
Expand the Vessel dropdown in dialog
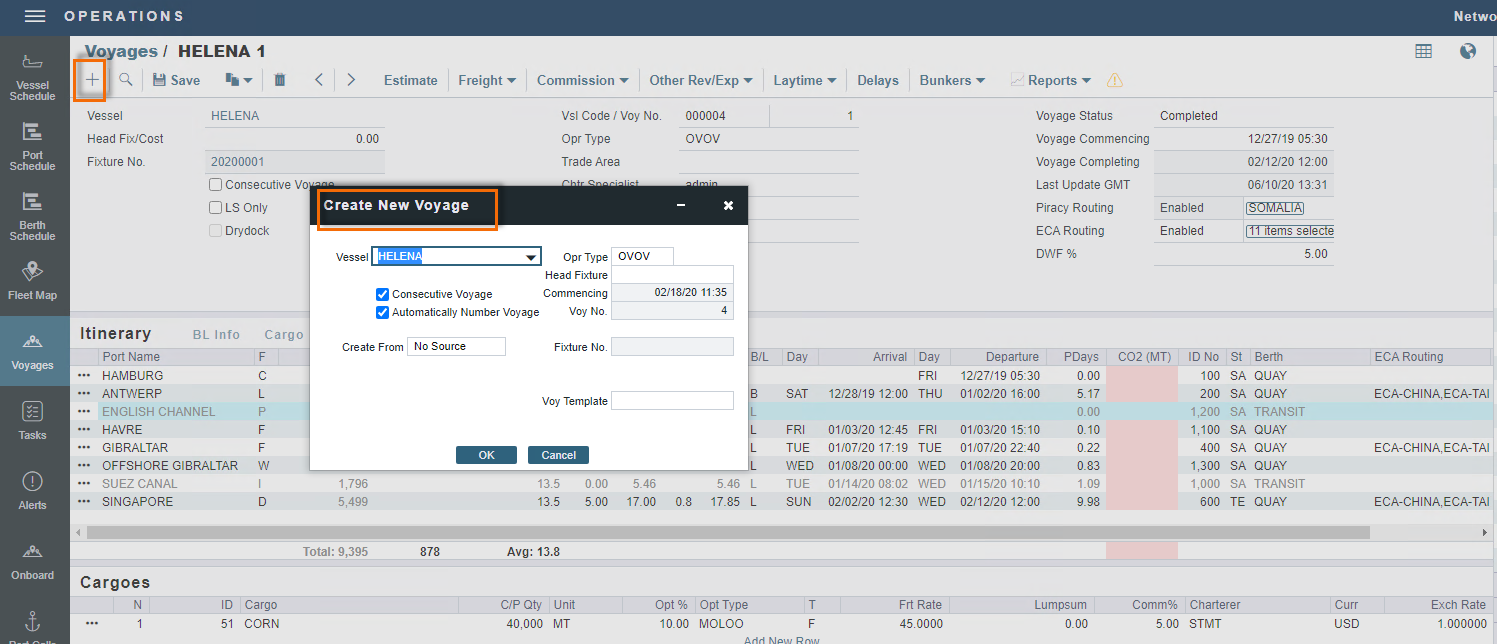click(x=531, y=257)
